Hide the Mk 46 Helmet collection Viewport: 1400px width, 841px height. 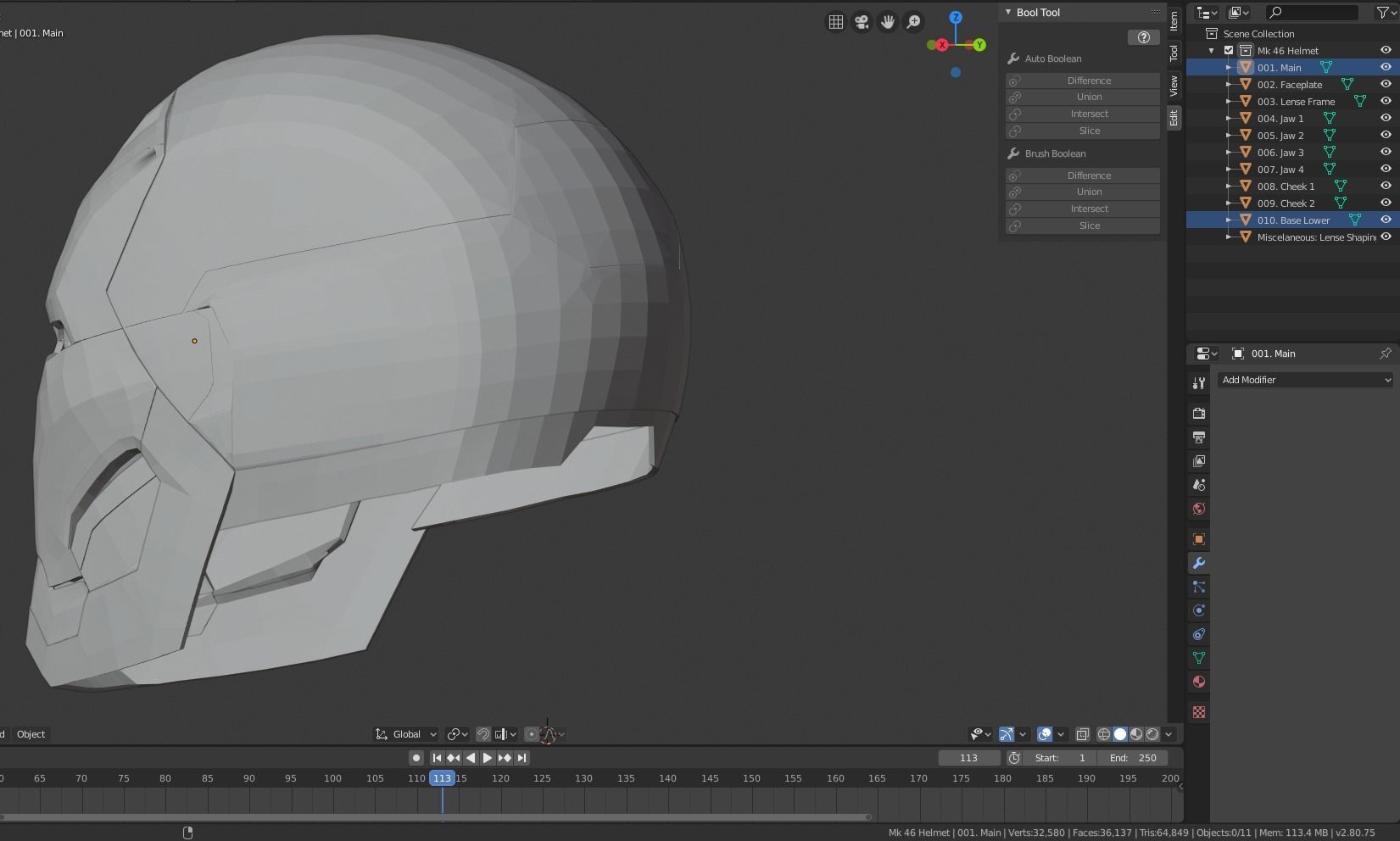click(1386, 51)
